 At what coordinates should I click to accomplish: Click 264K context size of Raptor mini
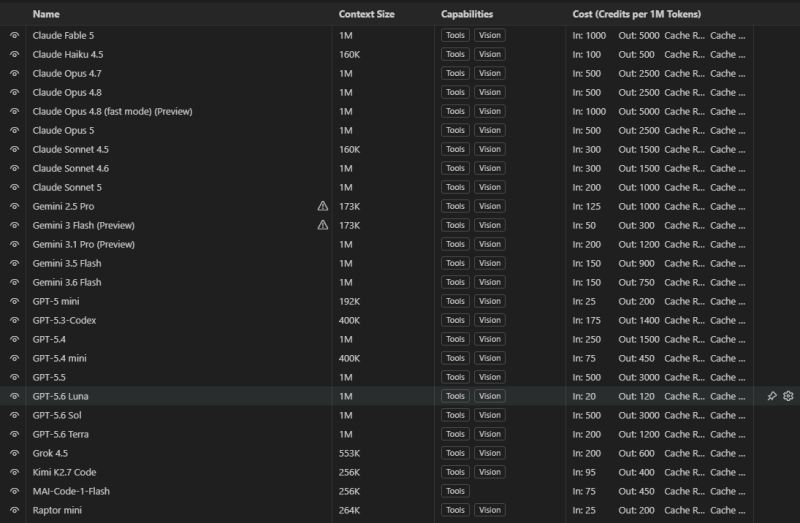(x=349, y=510)
